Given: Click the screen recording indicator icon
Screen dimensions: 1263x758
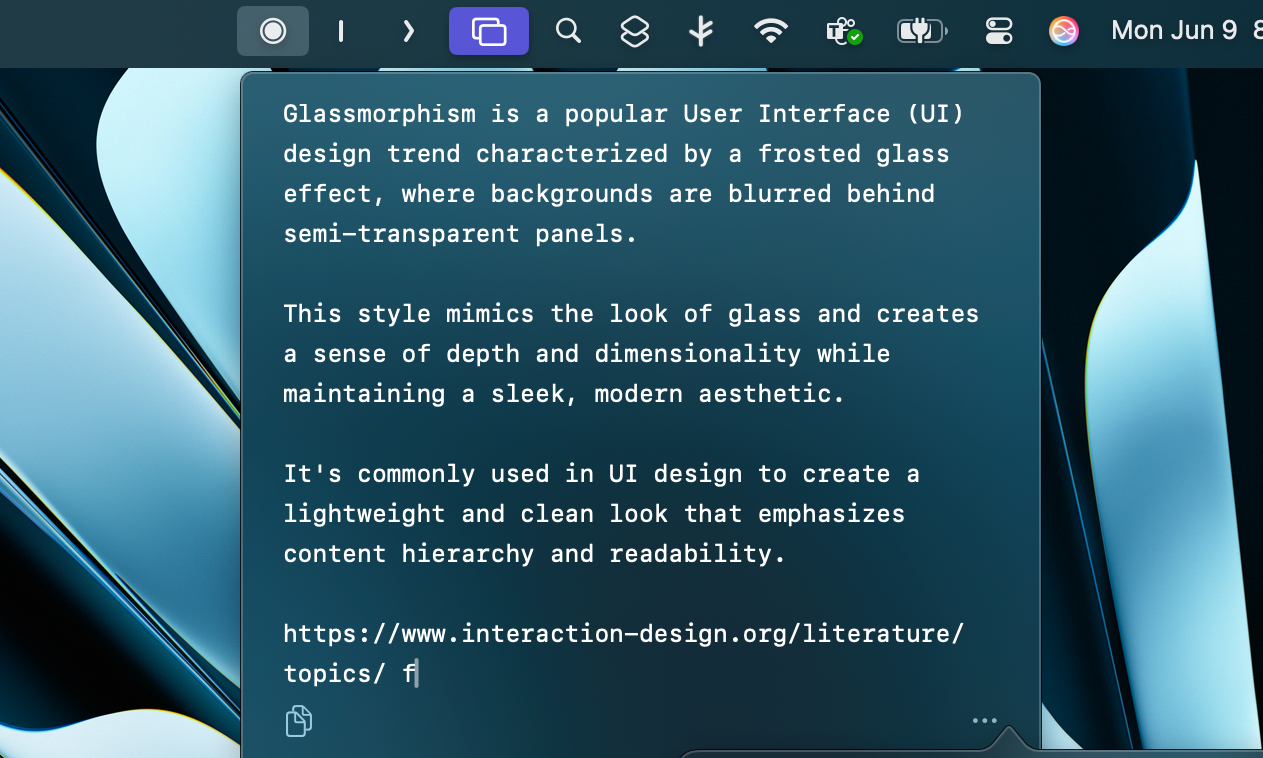Looking at the screenshot, I should (x=273, y=30).
